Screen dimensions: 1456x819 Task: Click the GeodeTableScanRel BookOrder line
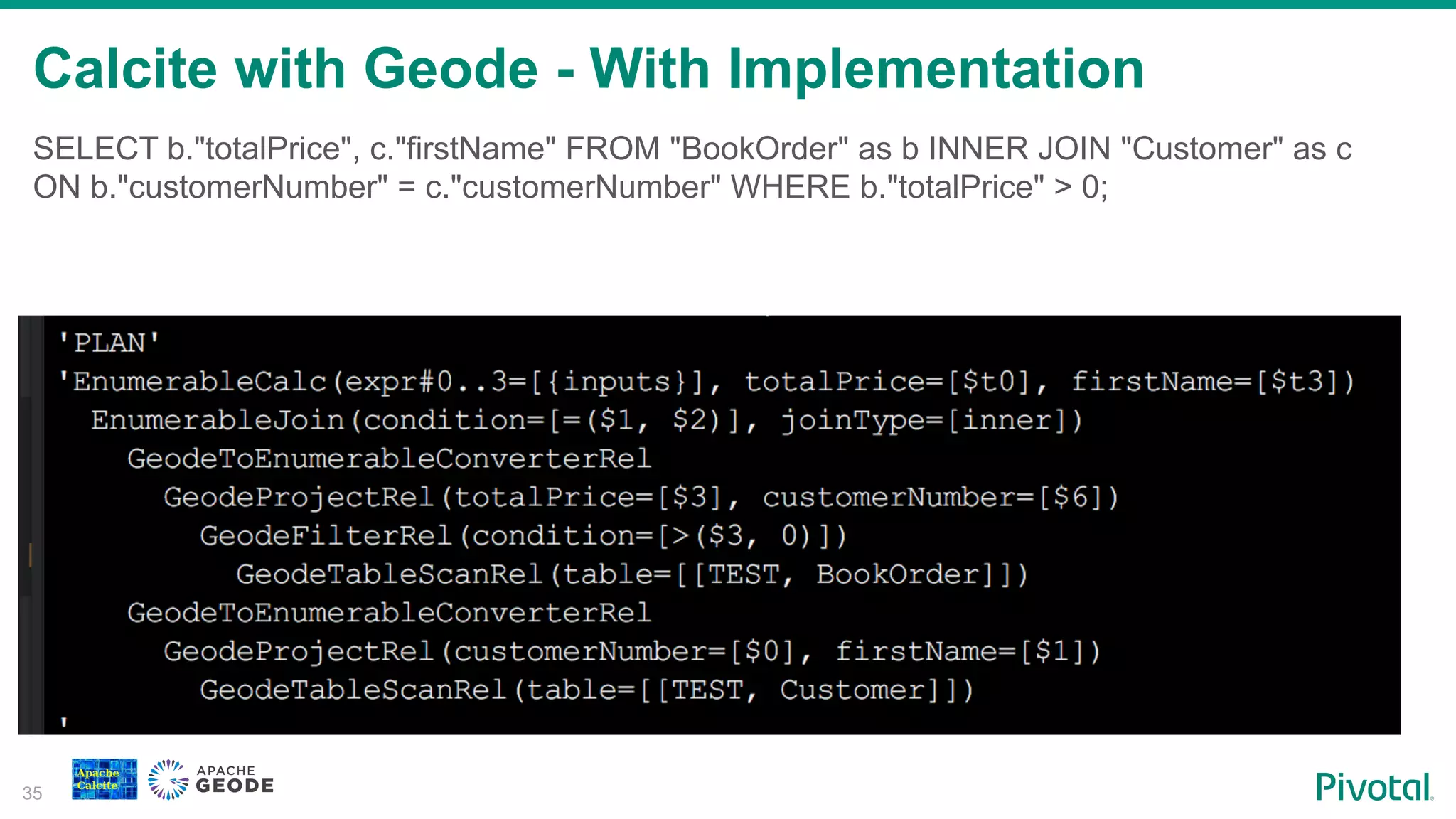point(631,574)
